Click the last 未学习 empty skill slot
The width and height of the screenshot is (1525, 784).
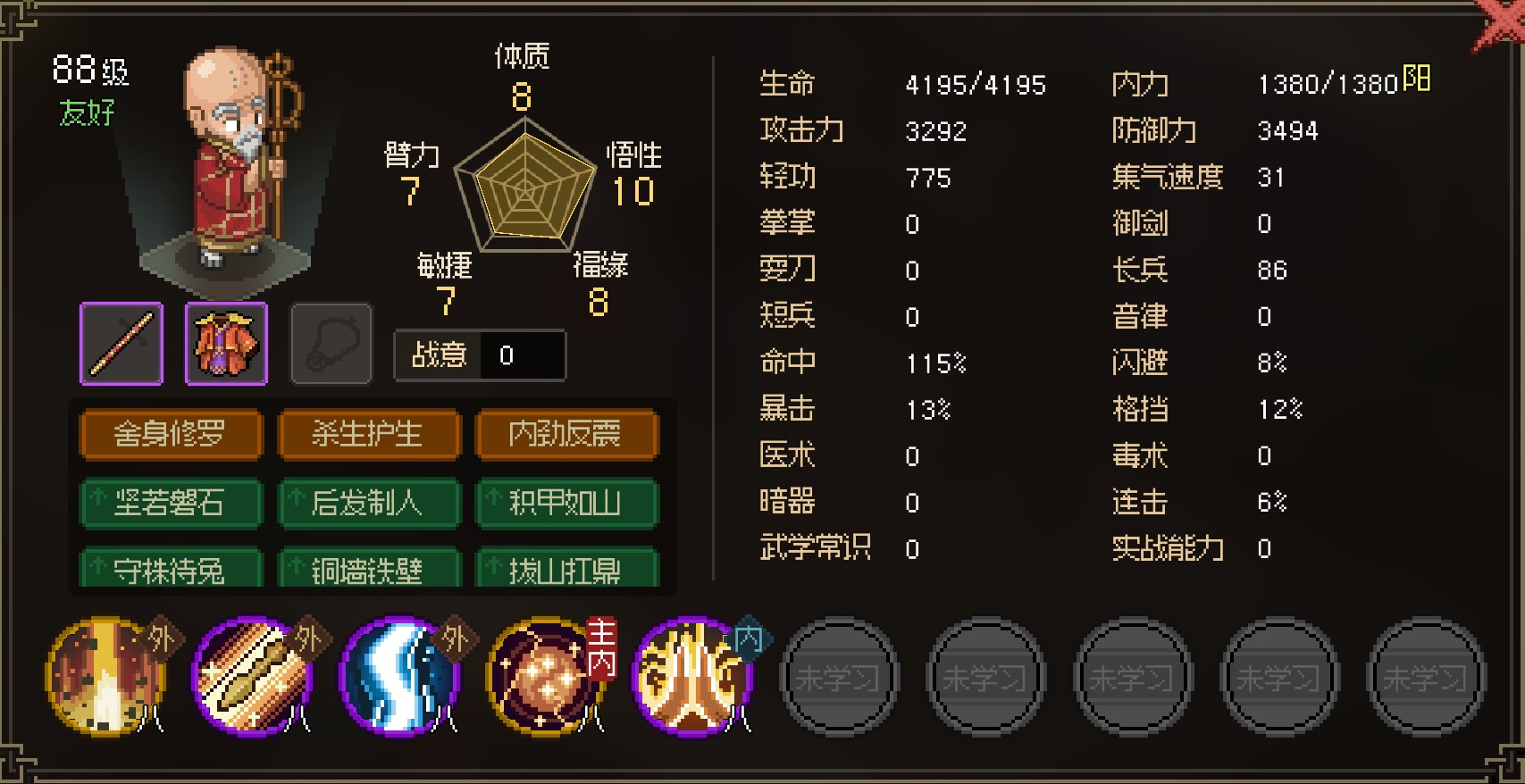[1426, 678]
